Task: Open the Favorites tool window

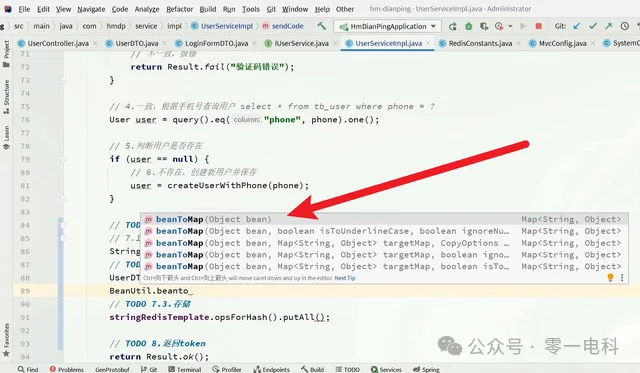Action: (7, 340)
